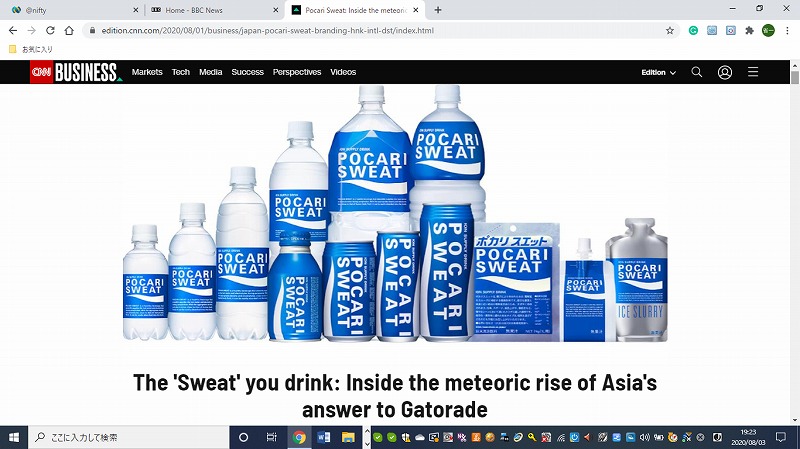Show hidden taskbar tray icons chevron
This screenshot has width=800, height=449.
(x=367, y=437)
